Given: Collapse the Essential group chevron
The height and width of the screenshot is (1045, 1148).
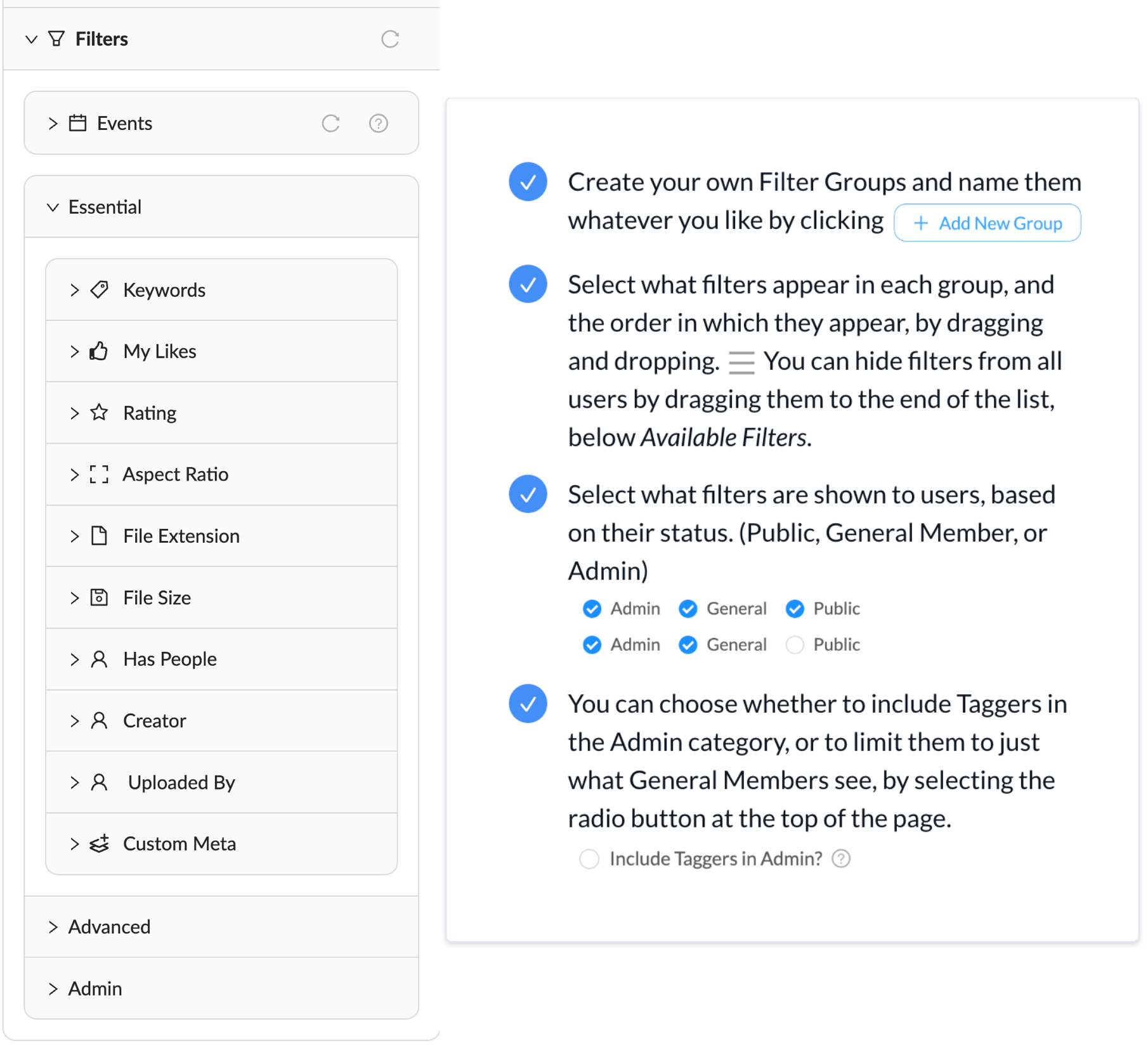Looking at the screenshot, I should click(x=53, y=207).
